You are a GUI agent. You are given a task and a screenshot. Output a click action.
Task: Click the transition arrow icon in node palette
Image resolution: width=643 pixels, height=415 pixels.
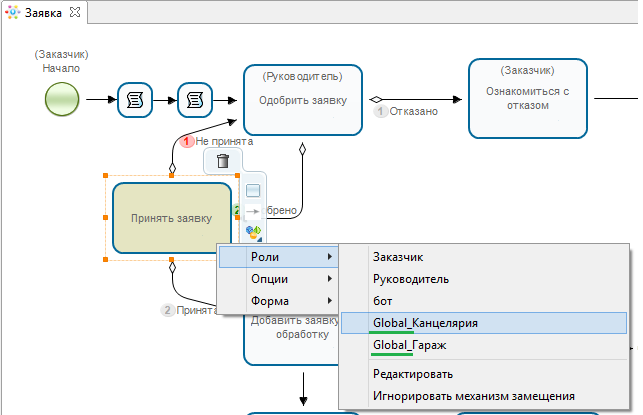pos(253,211)
